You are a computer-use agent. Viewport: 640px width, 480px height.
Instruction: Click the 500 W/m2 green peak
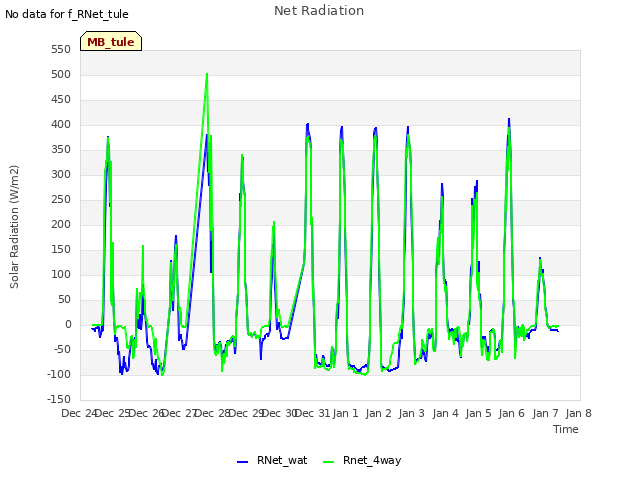207,74
